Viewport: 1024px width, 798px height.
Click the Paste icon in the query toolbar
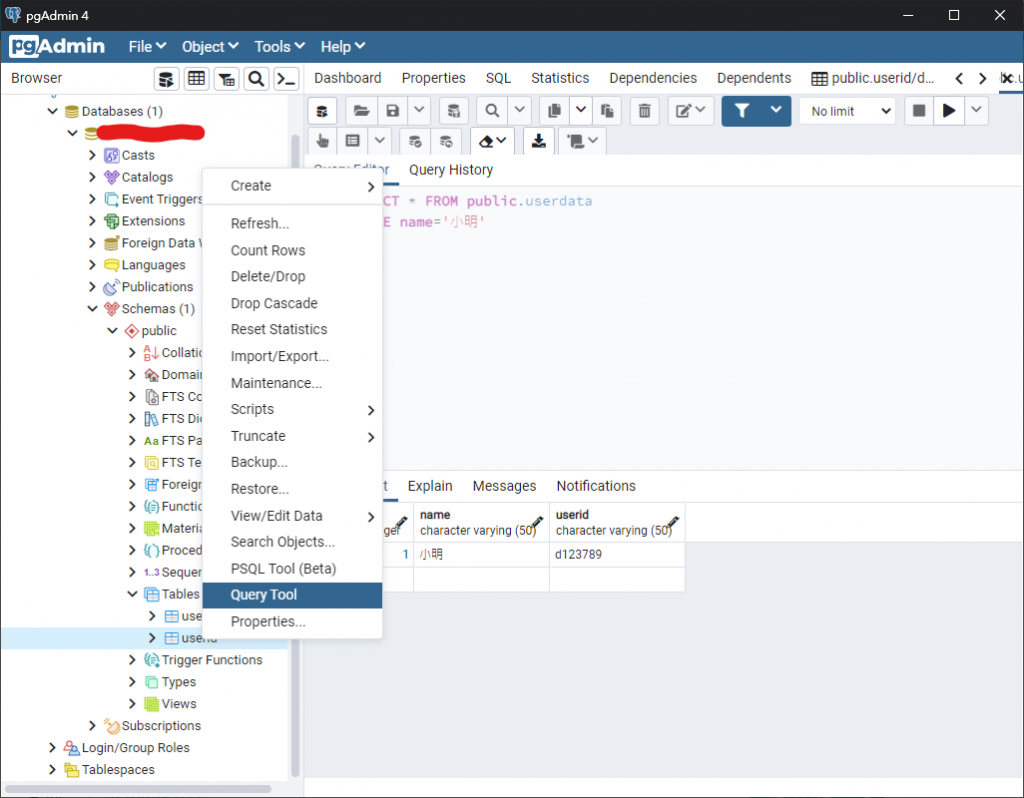coord(607,111)
